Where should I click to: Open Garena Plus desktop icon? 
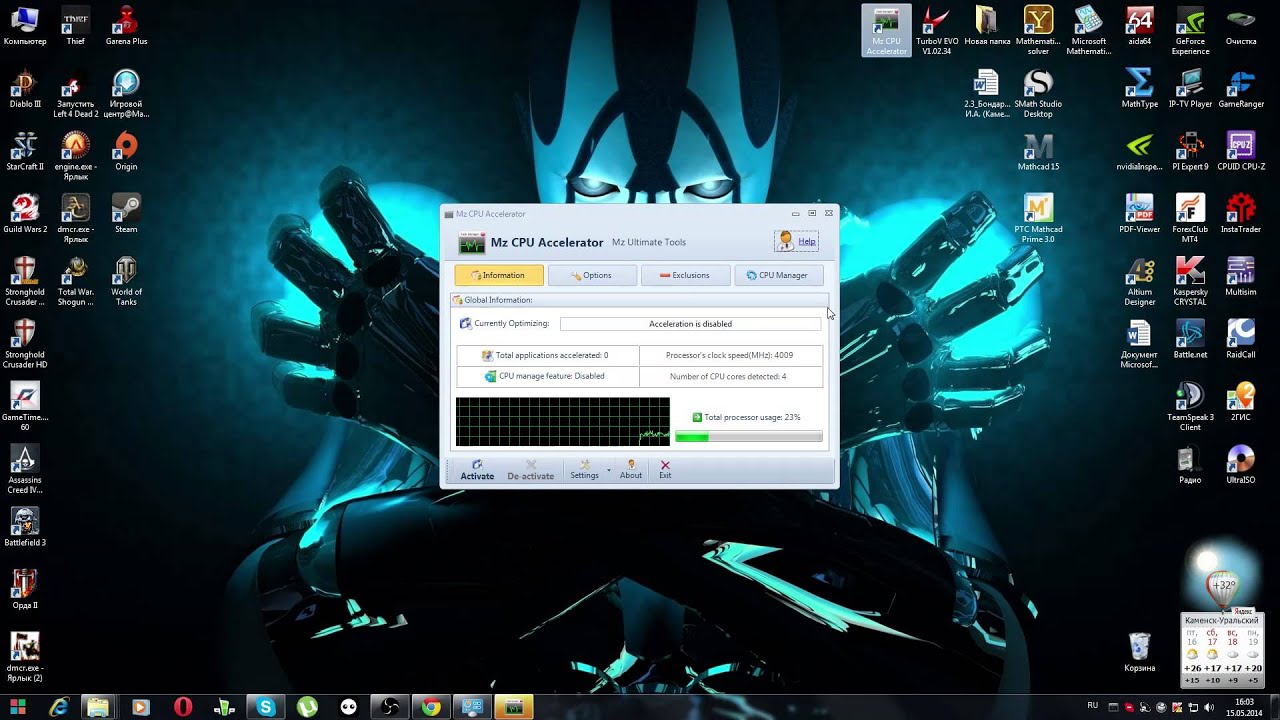126,25
